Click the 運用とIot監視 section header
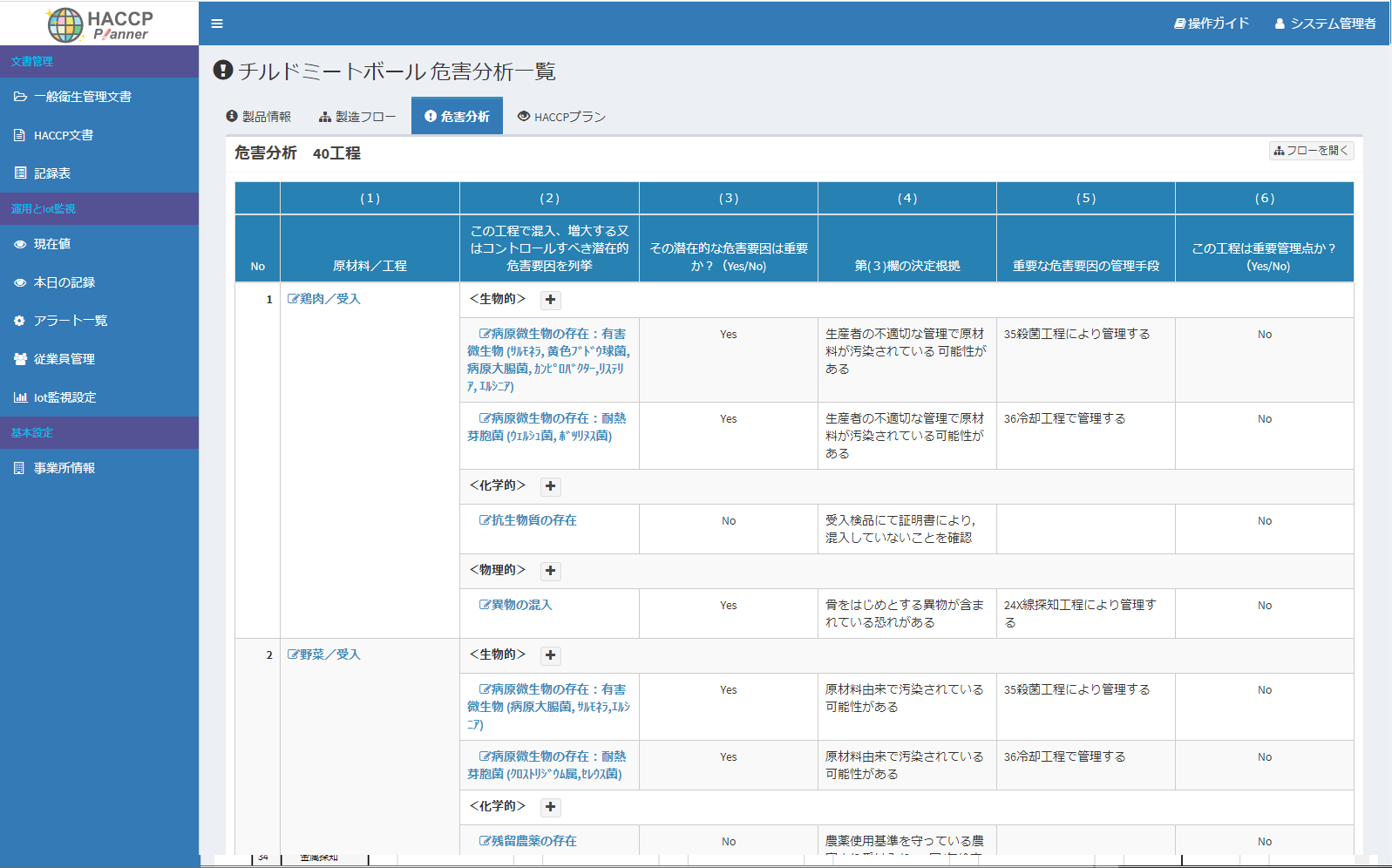 tap(99, 208)
